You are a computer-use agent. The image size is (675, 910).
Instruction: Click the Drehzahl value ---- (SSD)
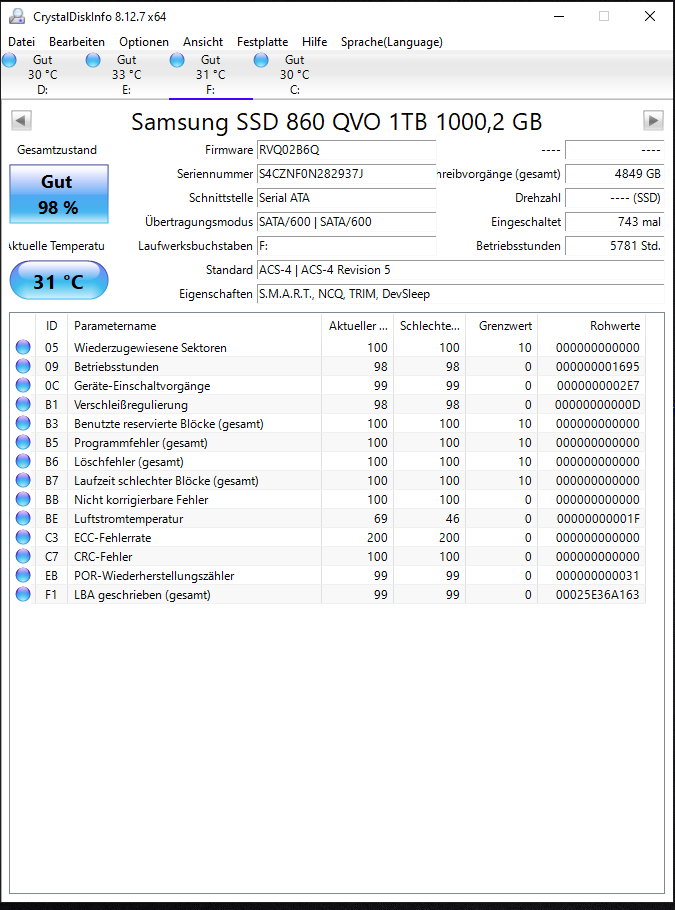615,198
